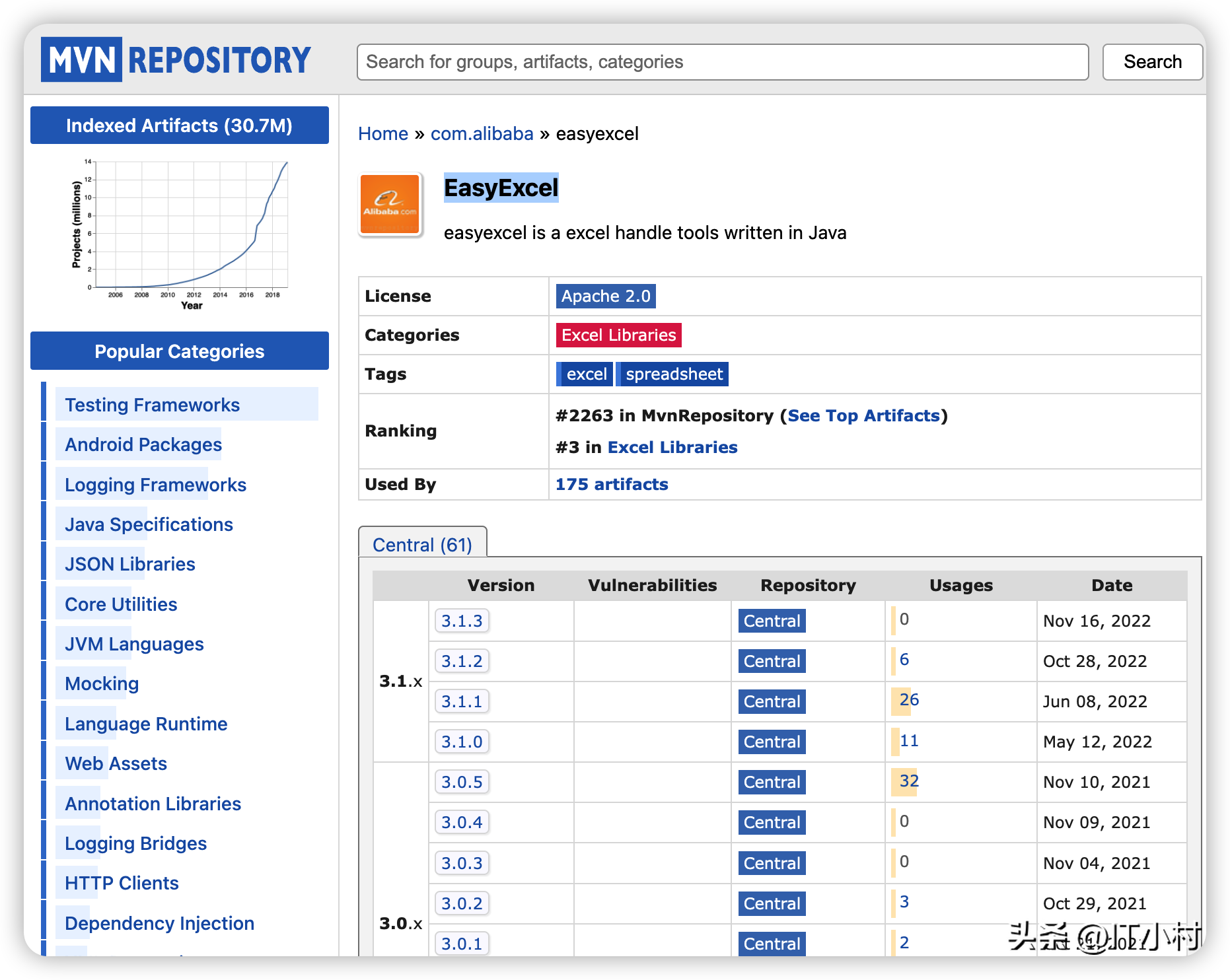
Task: Open version 3.0.3
Action: (462, 864)
